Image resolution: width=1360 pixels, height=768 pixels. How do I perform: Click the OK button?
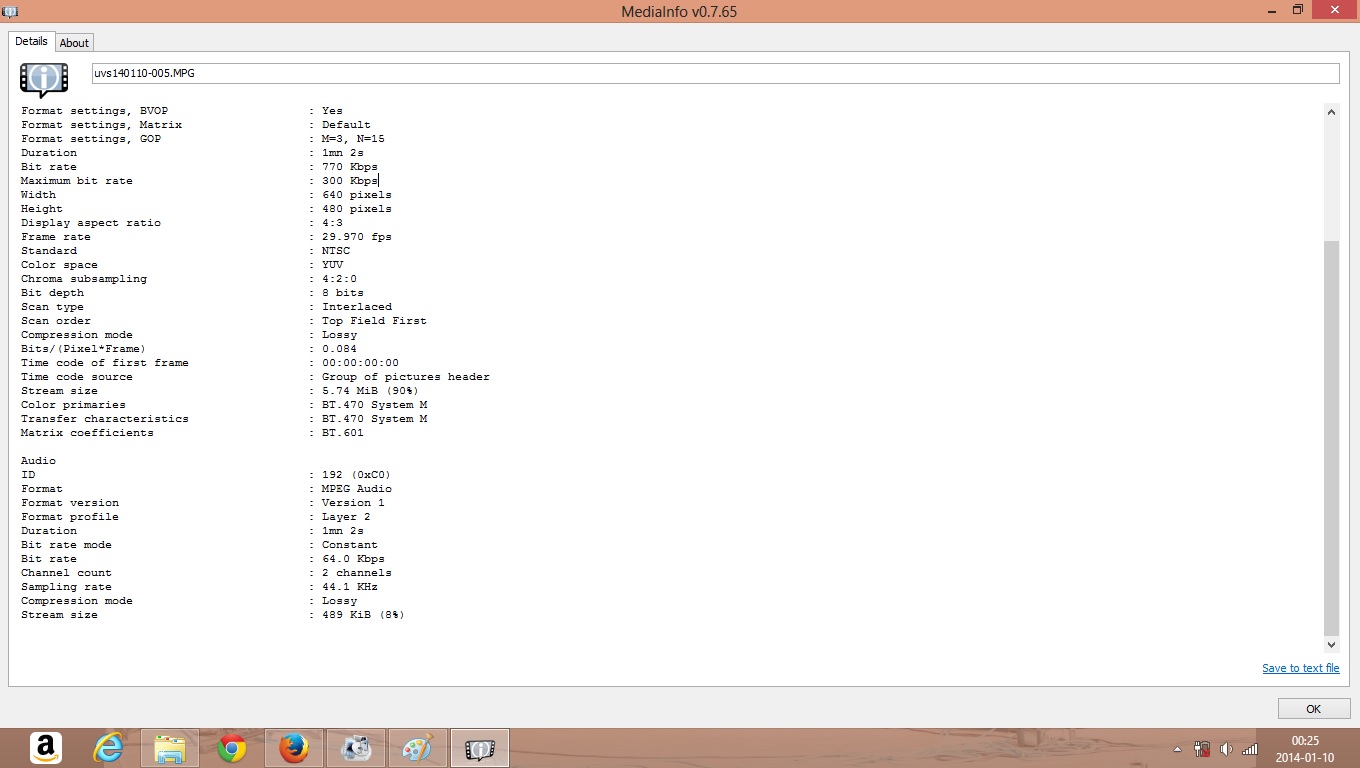(x=1313, y=708)
